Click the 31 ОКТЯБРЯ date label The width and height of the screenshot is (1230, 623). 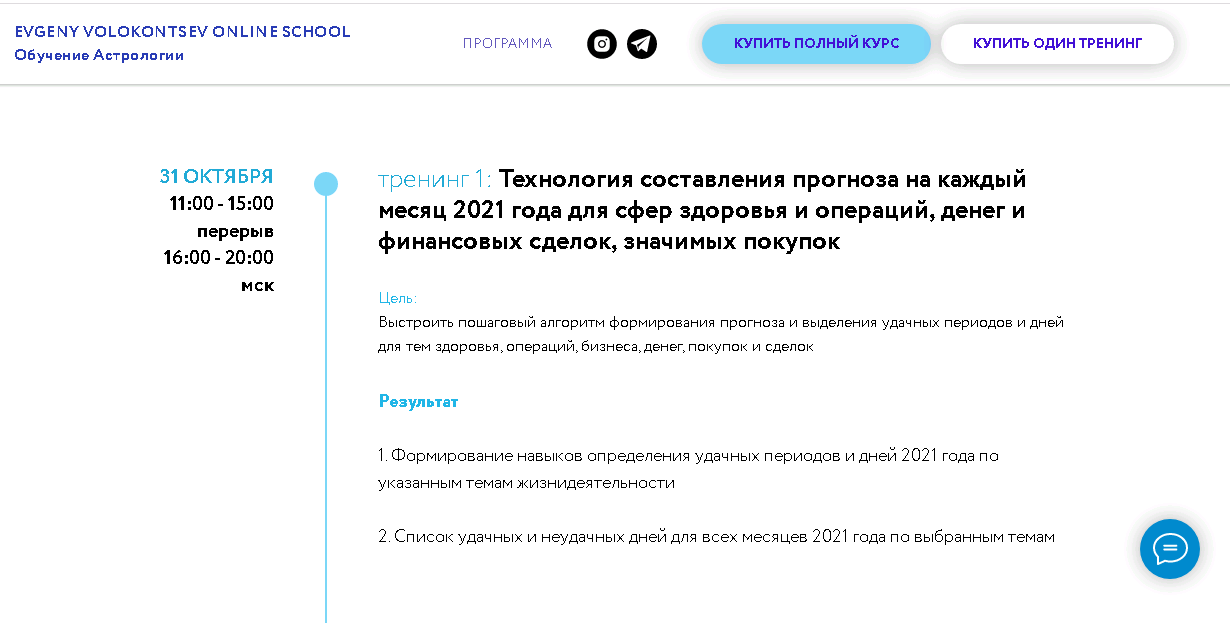(x=216, y=177)
